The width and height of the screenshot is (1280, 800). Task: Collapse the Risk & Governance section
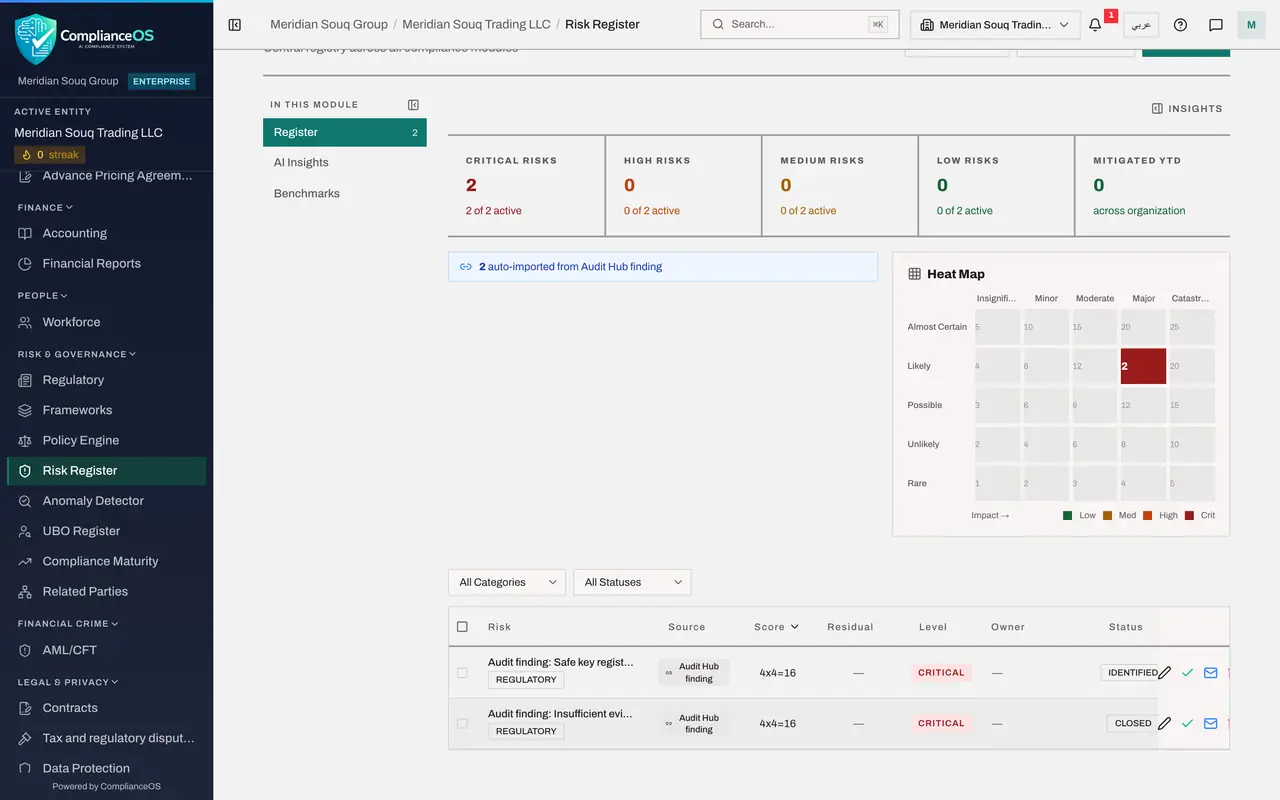[77, 354]
